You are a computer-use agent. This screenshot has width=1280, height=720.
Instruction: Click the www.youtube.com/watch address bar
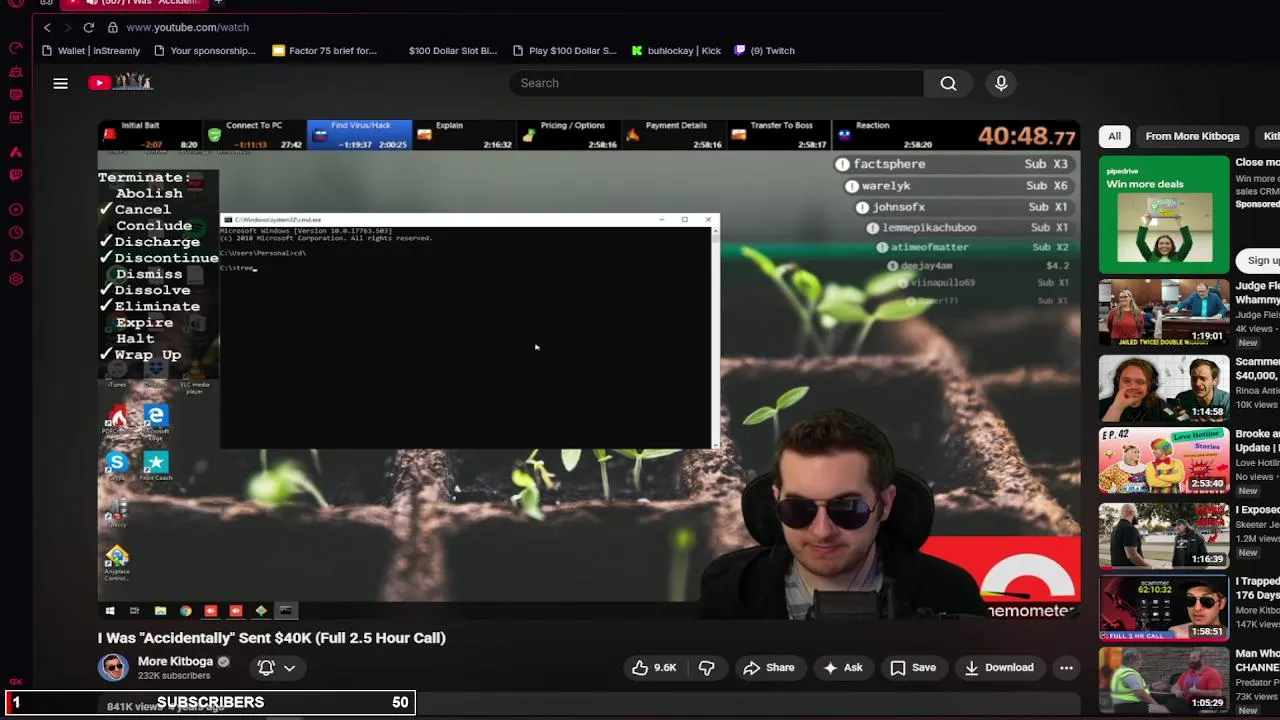187,27
